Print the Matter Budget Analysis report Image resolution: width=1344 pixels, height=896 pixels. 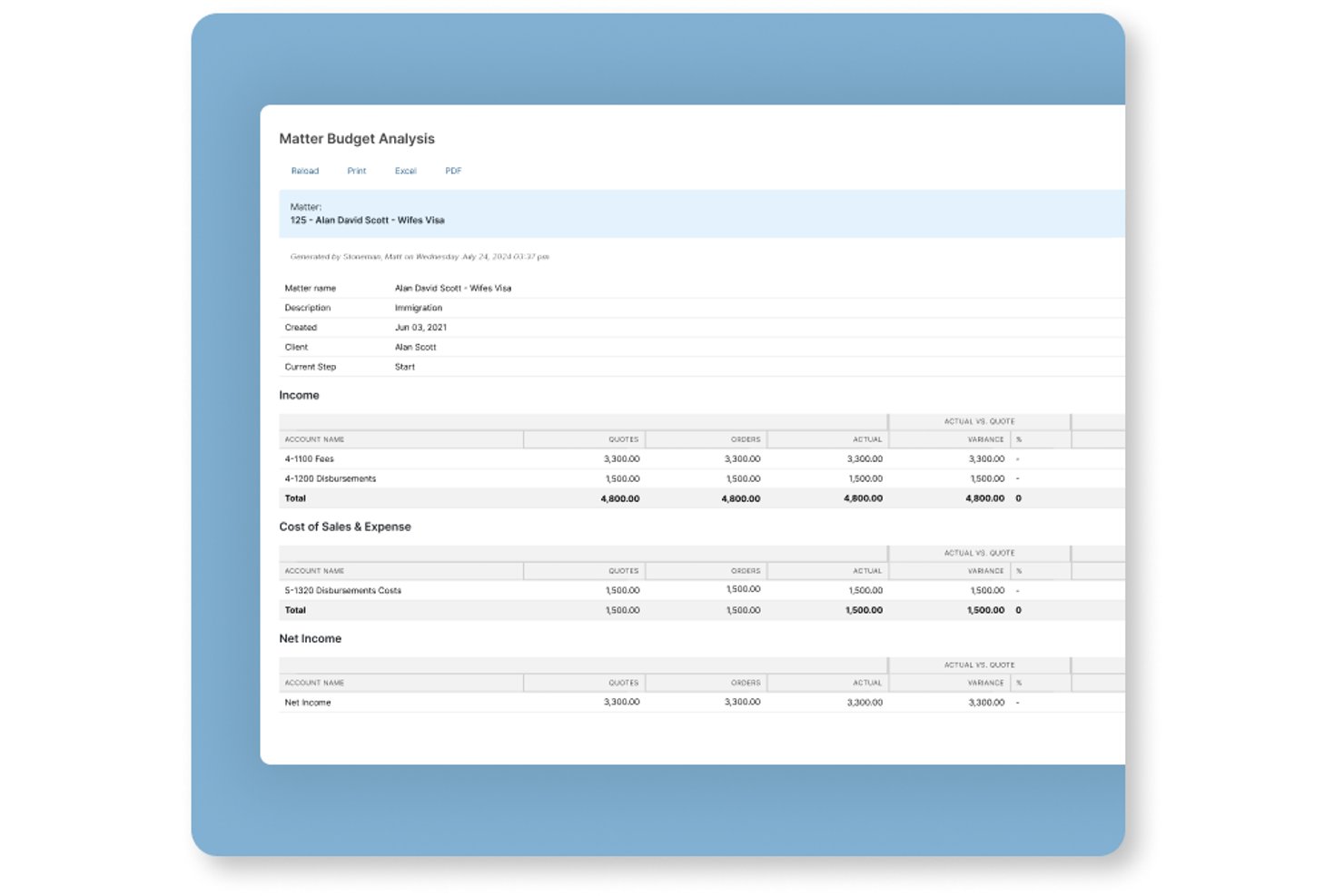tap(357, 171)
